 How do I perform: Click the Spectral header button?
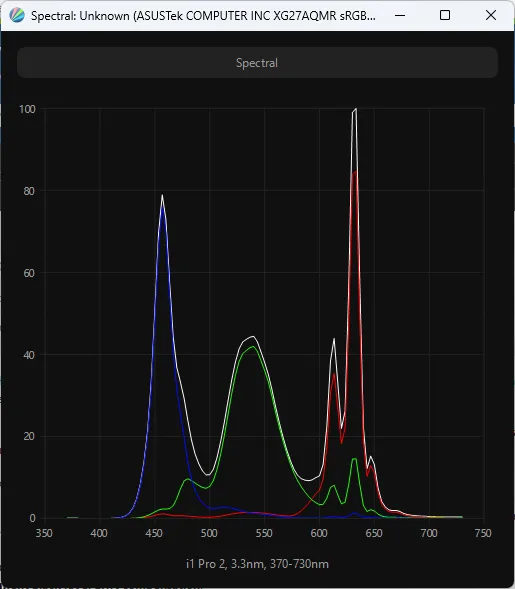point(257,63)
